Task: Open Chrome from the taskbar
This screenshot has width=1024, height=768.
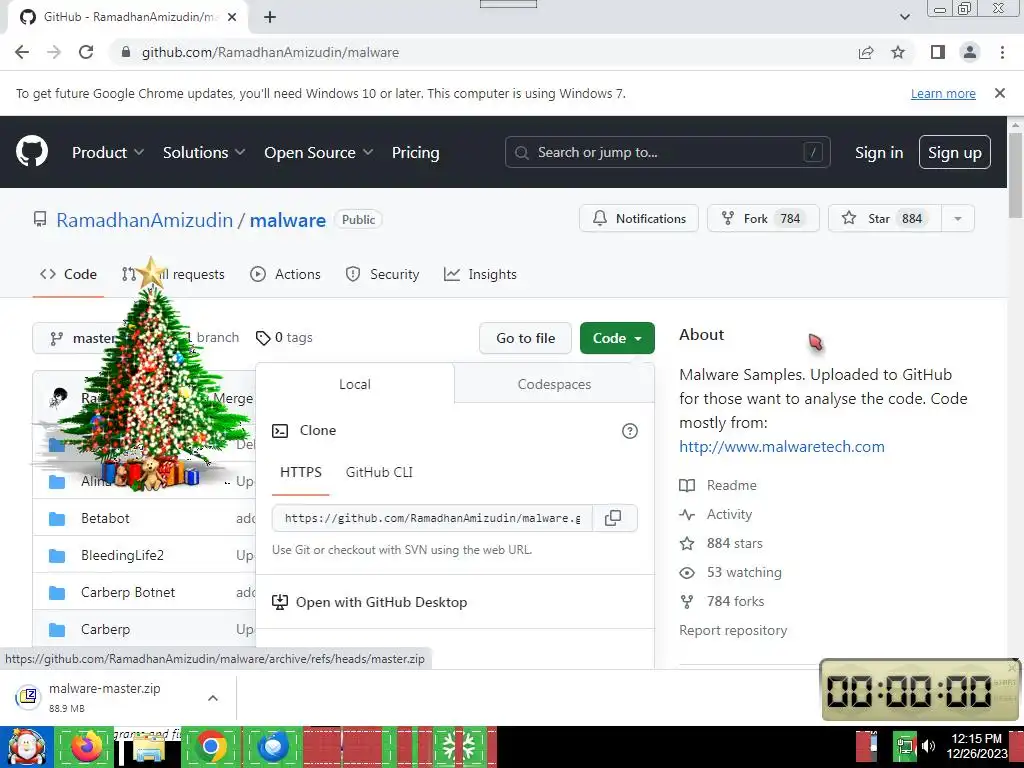Action: (210, 747)
